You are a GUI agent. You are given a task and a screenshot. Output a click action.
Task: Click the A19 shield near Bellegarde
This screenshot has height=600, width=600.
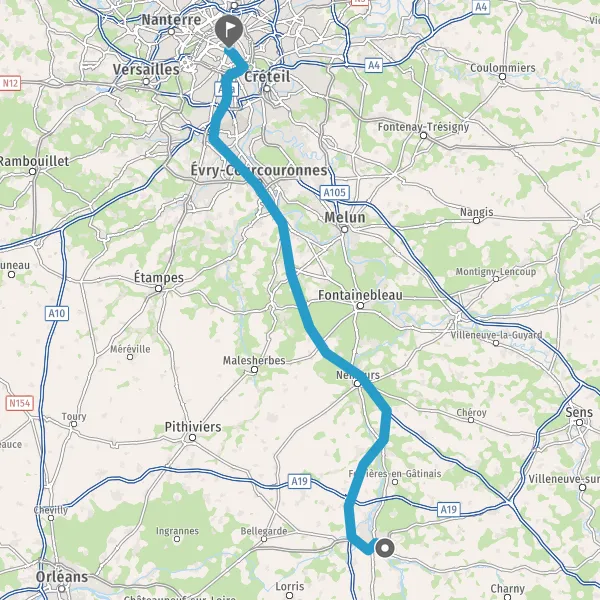(x=299, y=481)
